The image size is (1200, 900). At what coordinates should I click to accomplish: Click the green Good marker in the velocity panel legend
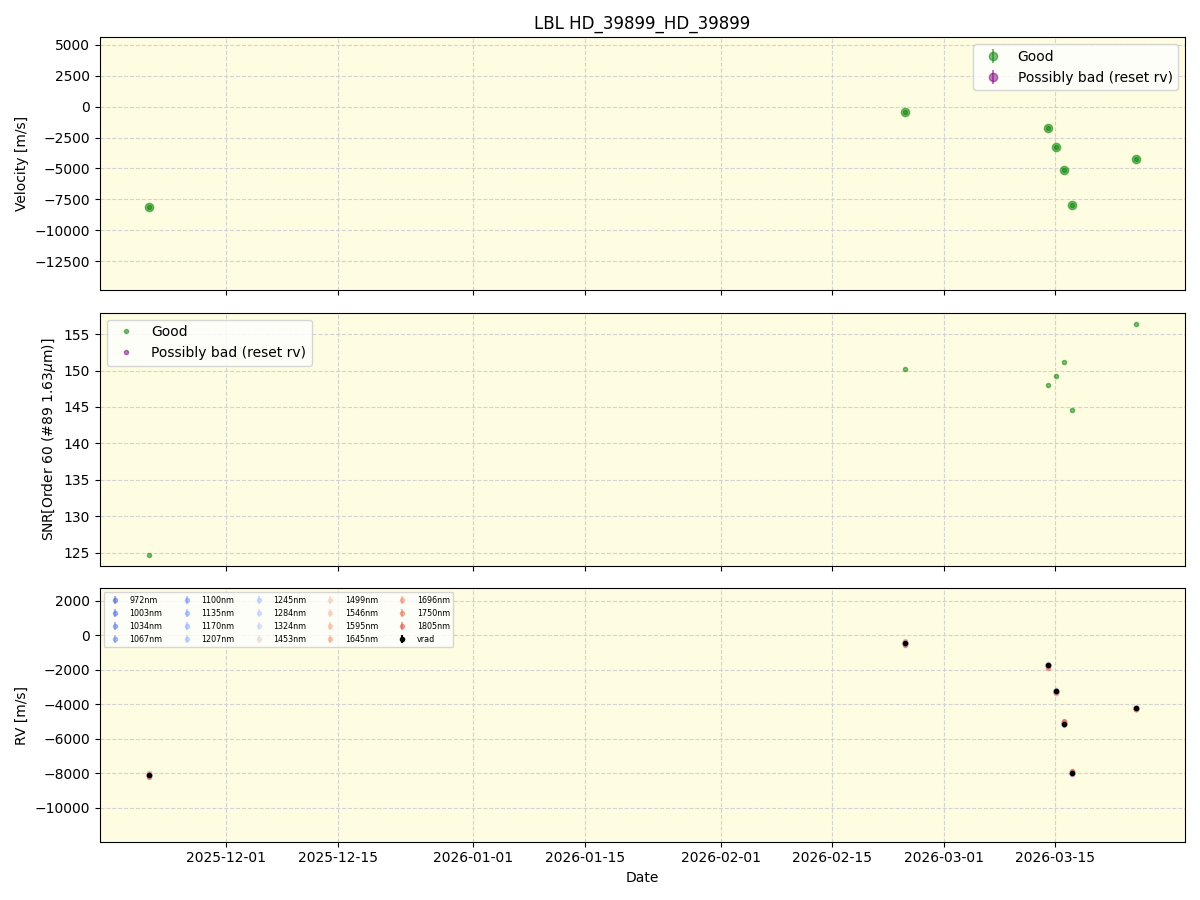click(993, 57)
